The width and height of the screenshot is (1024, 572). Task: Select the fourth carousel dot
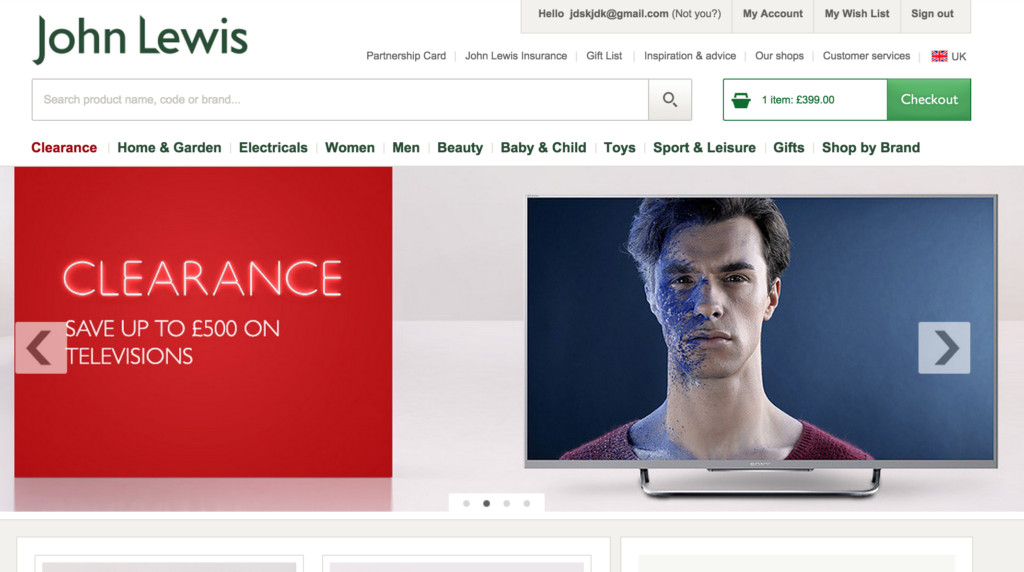point(526,503)
